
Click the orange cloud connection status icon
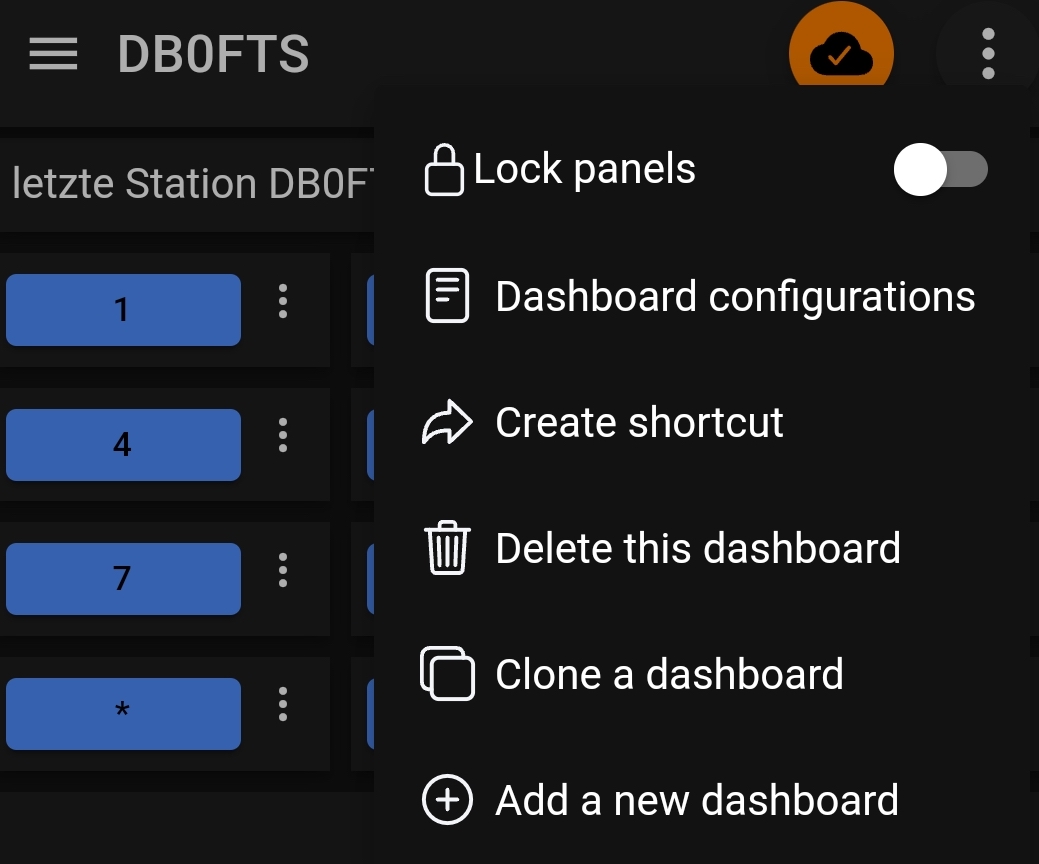coord(841,46)
